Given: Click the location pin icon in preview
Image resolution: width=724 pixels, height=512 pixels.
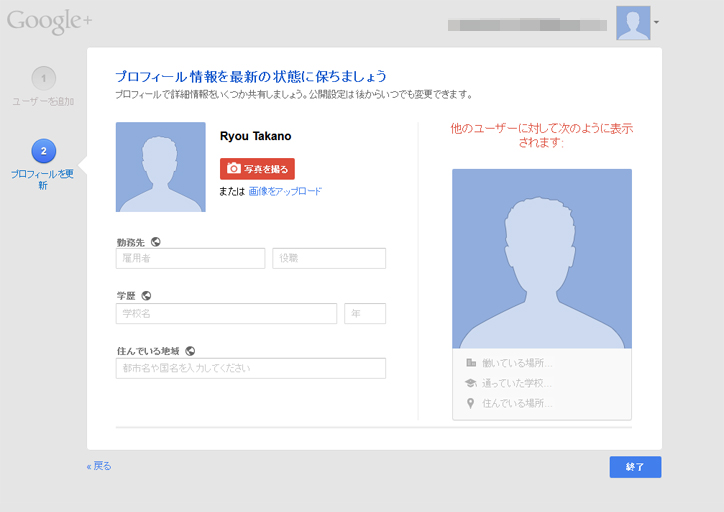Looking at the screenshot, I should [471, 404].
